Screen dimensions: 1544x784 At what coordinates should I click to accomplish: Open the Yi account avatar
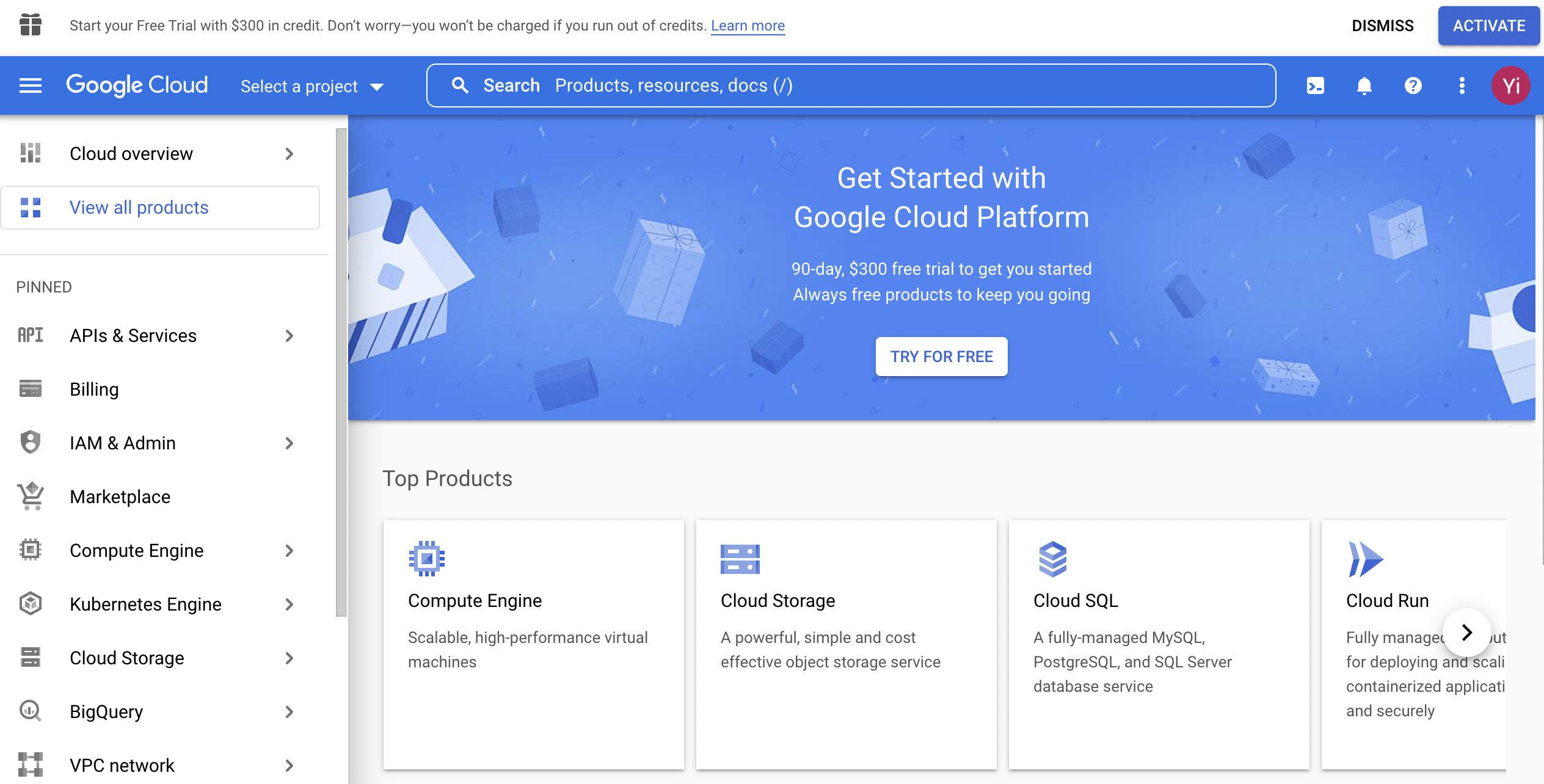(x=1511, y=85)
